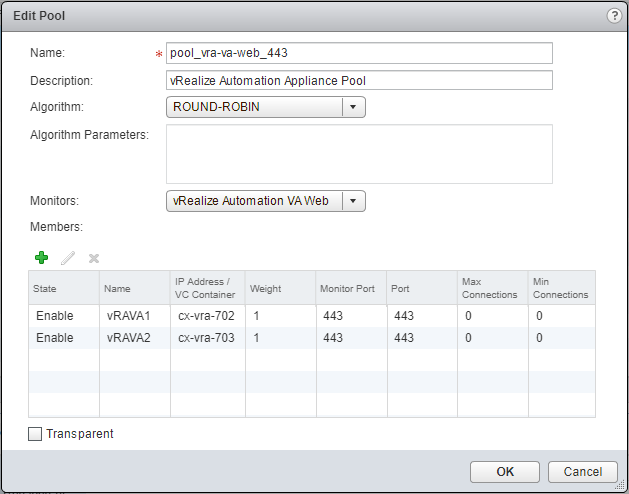Viewport: 629px width, 494px height.
Task: Click the IP Address / VC Container header
Action: 208,288
